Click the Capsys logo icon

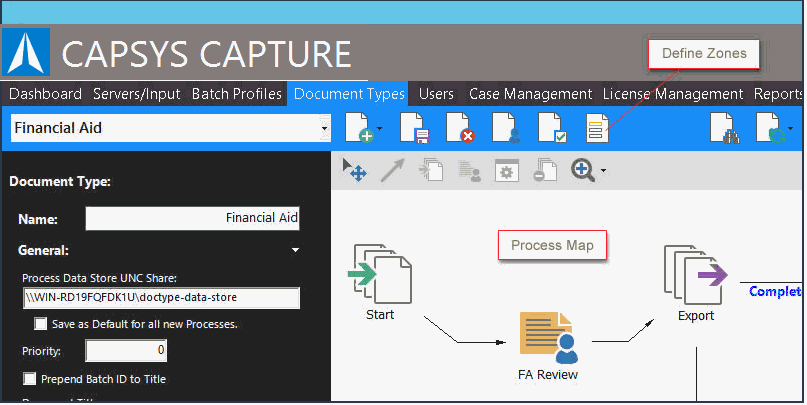pos(26,52)
